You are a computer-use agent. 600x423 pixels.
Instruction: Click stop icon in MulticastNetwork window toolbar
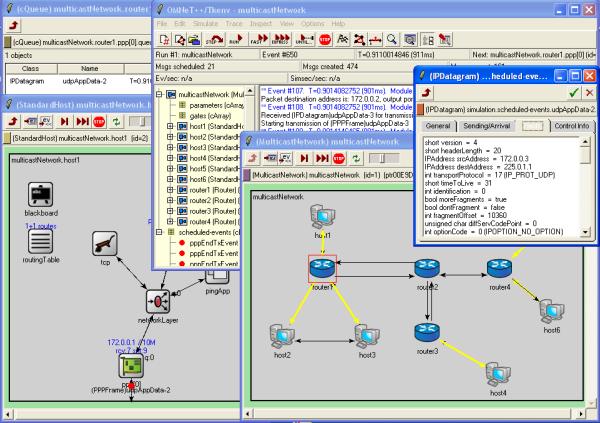point(339,158)
